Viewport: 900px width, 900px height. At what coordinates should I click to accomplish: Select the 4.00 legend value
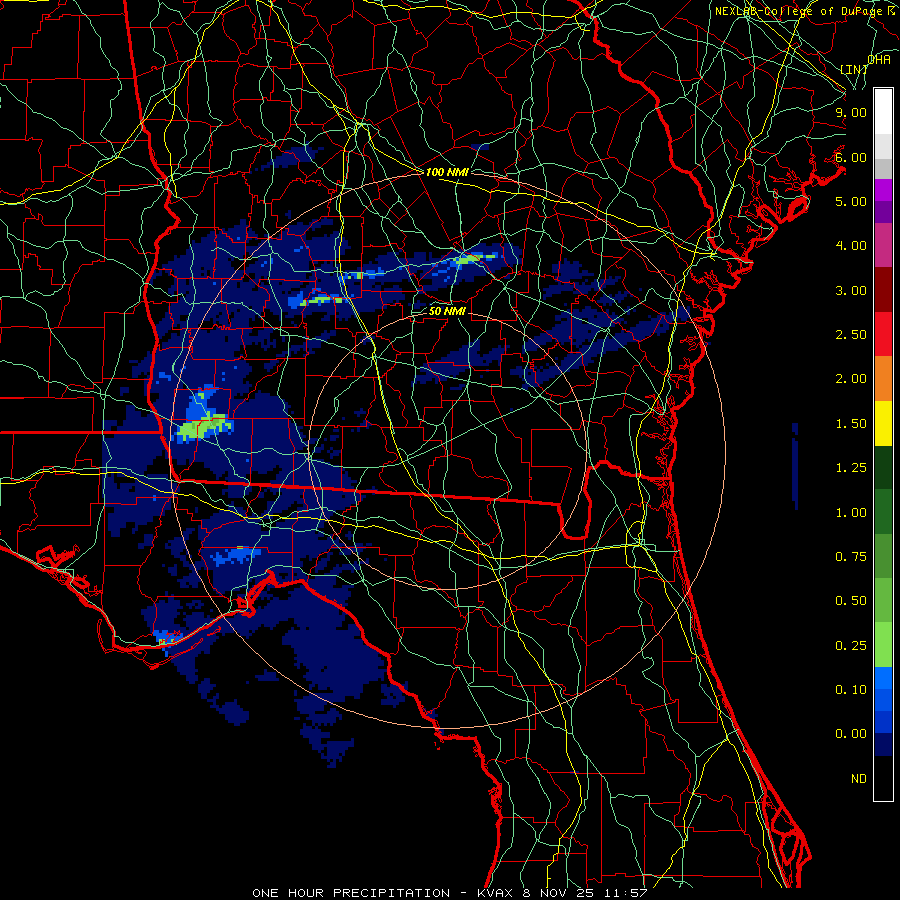click(851, 246)
